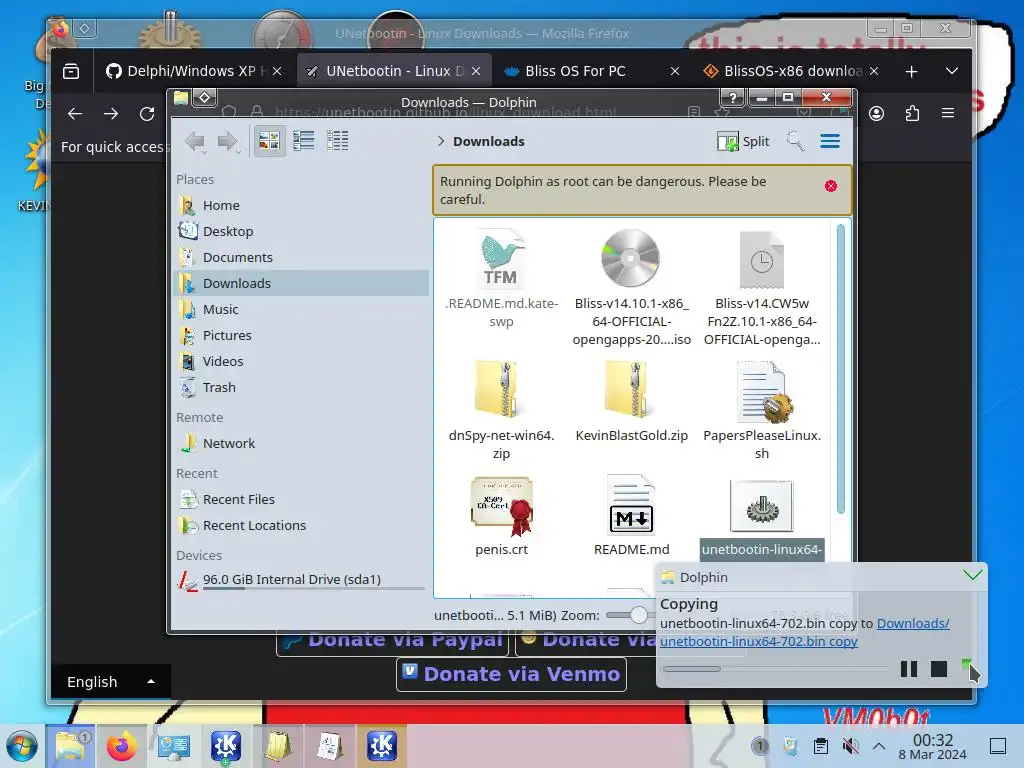Select the .crt certificate file
Screen dimensions: 1024x768
click(x=501, y=516)
